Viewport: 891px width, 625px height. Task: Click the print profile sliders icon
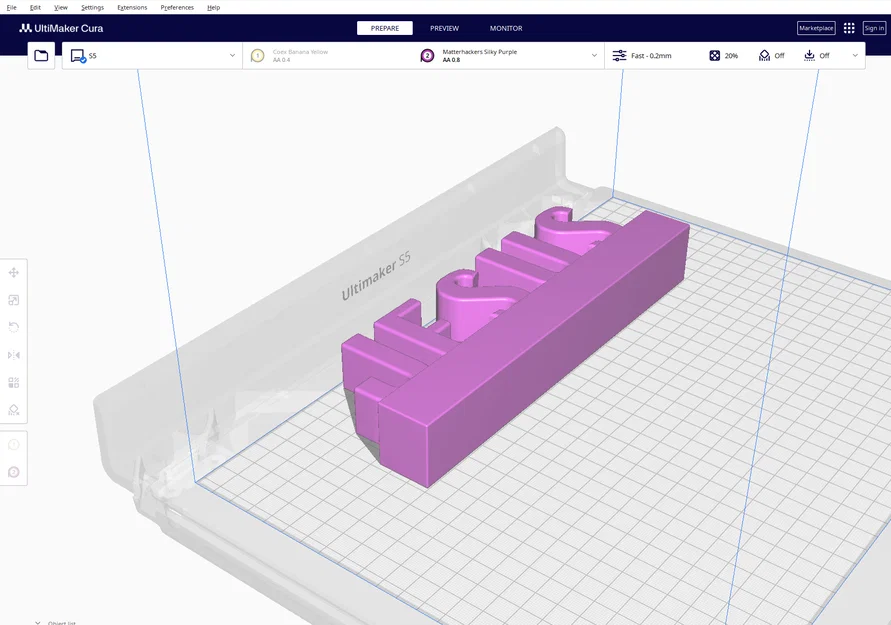(x=619, y=56)
